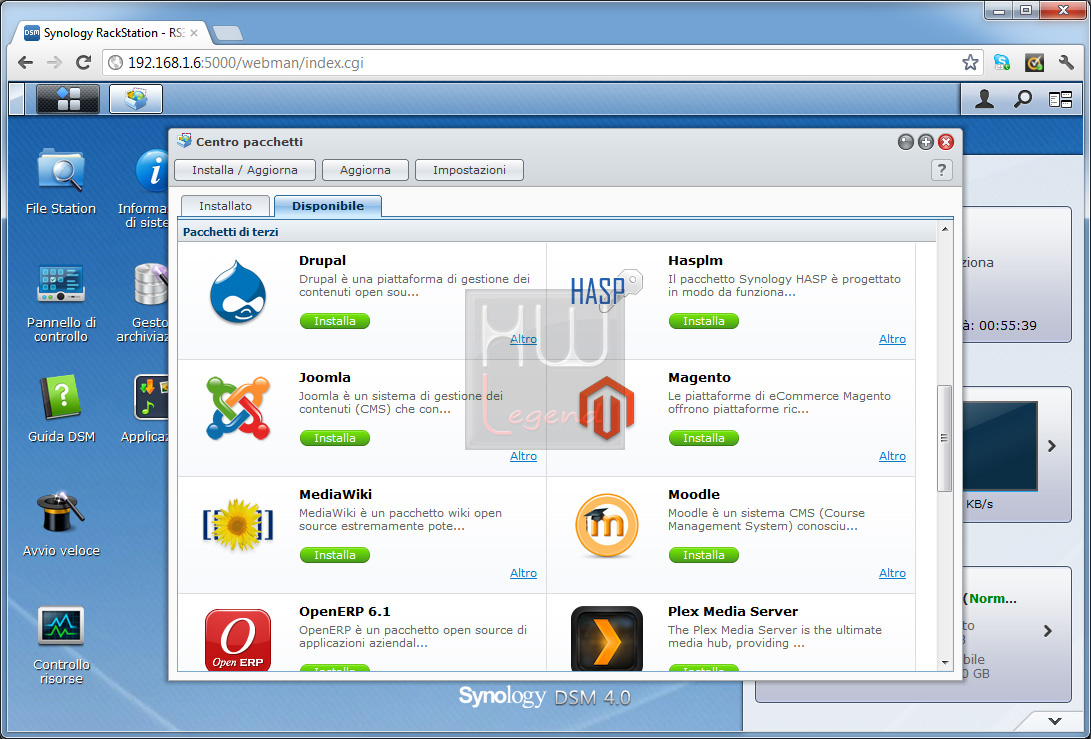The height and width of the screenshot is (739, 1091).
Task: Open Pannello di controllo desktop icon
Action: coord(61,303)
